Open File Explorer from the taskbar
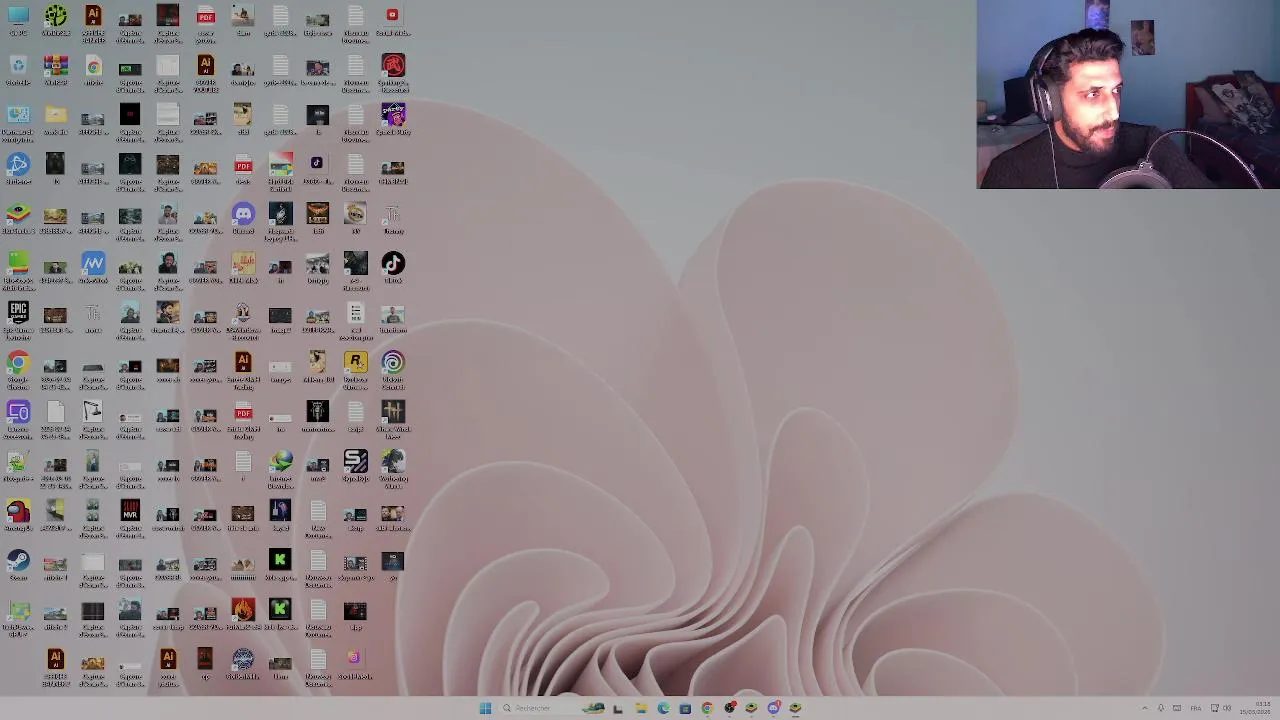Image resolution: width=1280 pixels, height=720 pixels. [641, 708]
